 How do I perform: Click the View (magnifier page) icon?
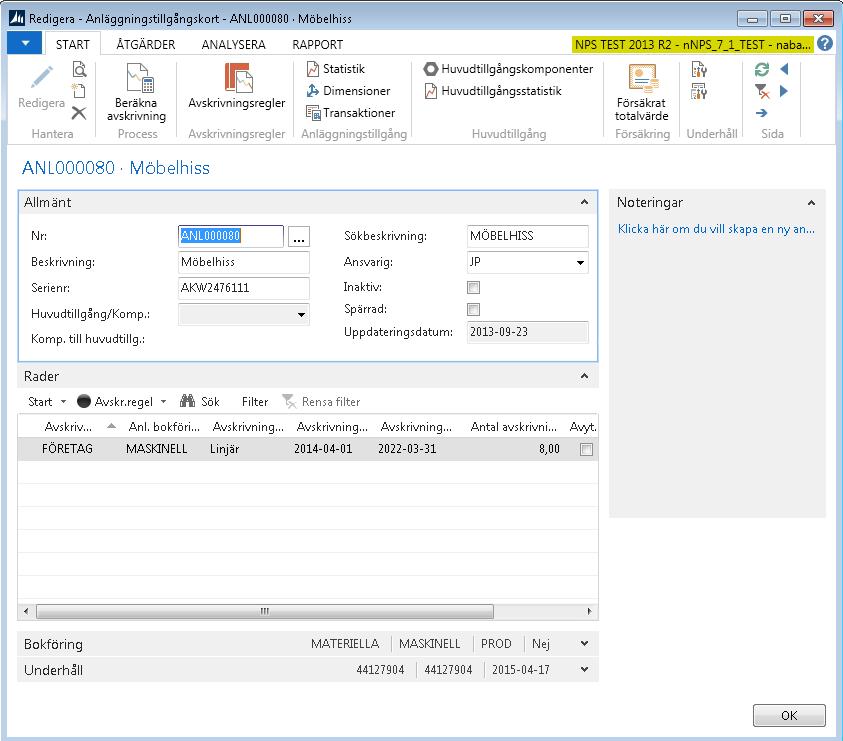click(x=79, y=69)
